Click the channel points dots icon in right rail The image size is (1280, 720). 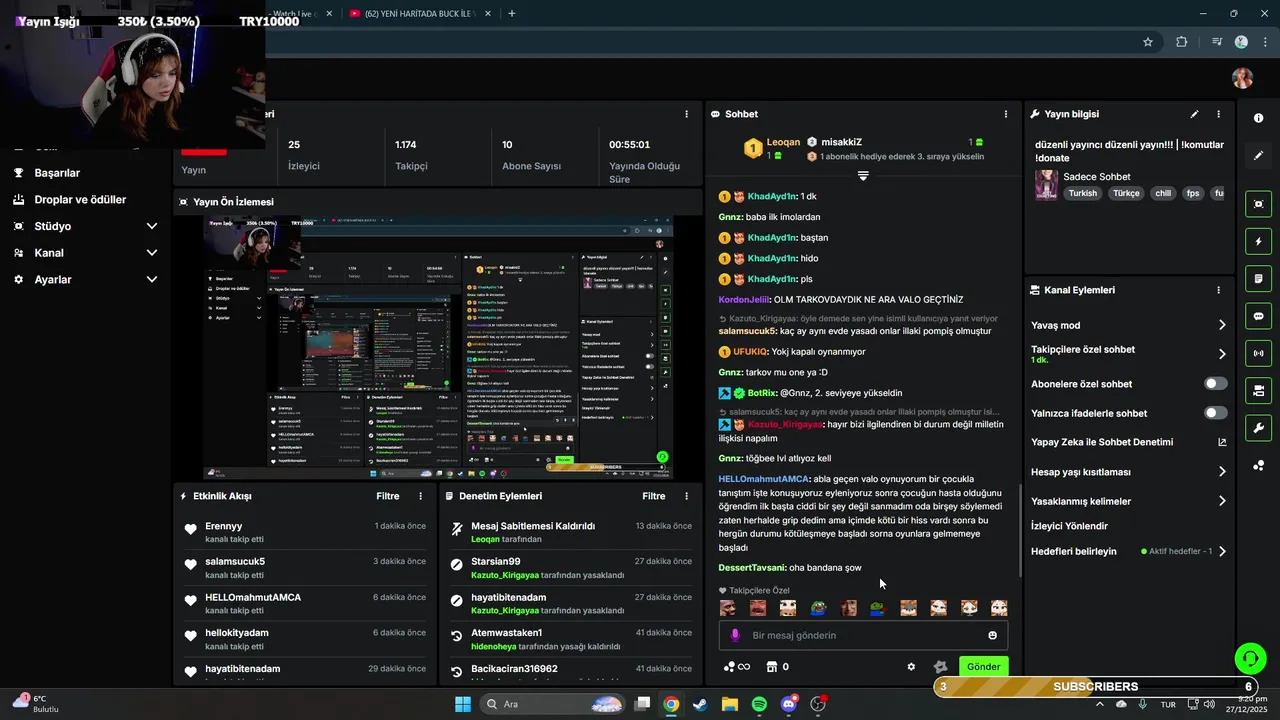1258,465
